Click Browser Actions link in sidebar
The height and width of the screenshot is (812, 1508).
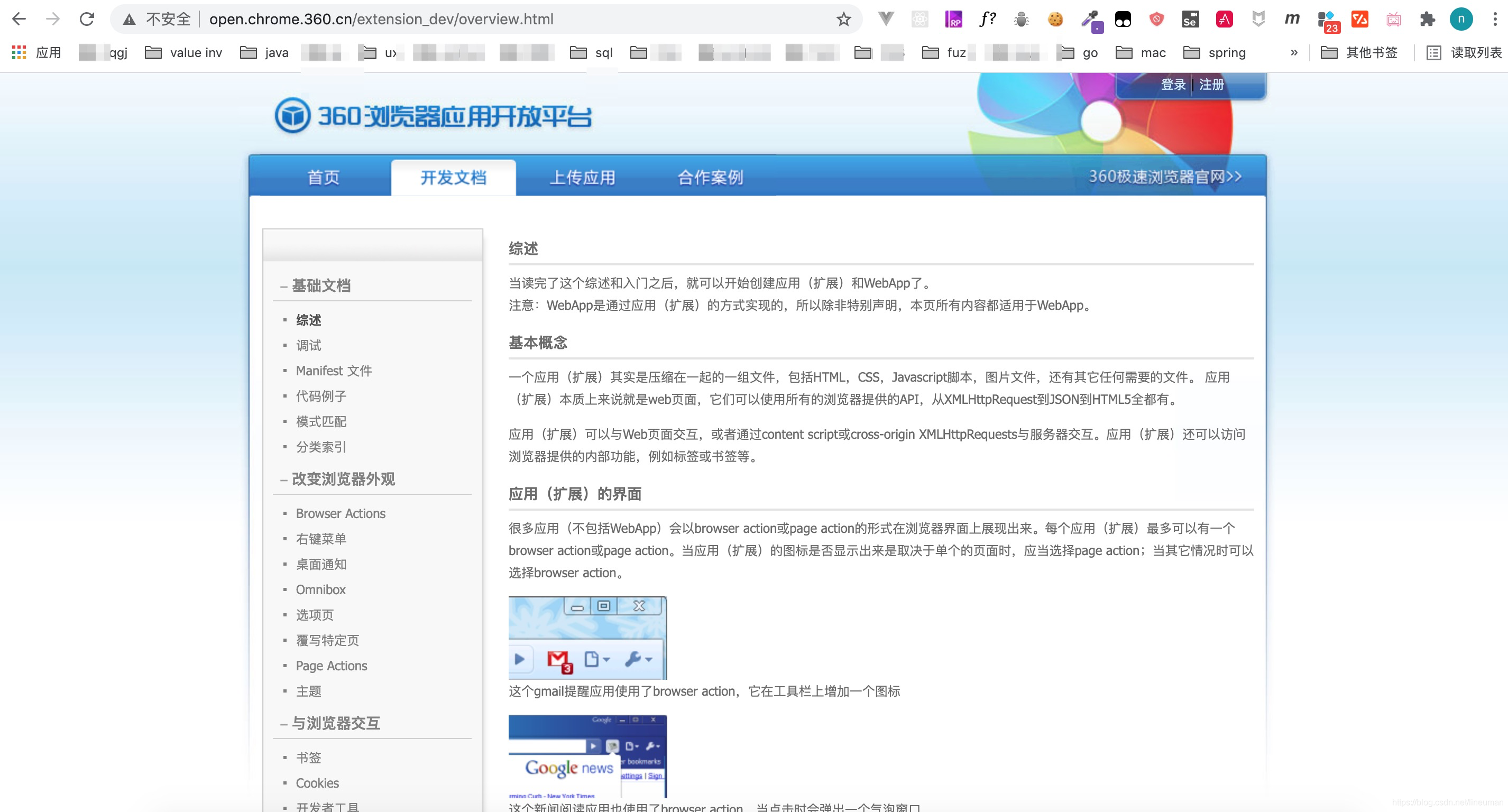click(x=341, y=513)
